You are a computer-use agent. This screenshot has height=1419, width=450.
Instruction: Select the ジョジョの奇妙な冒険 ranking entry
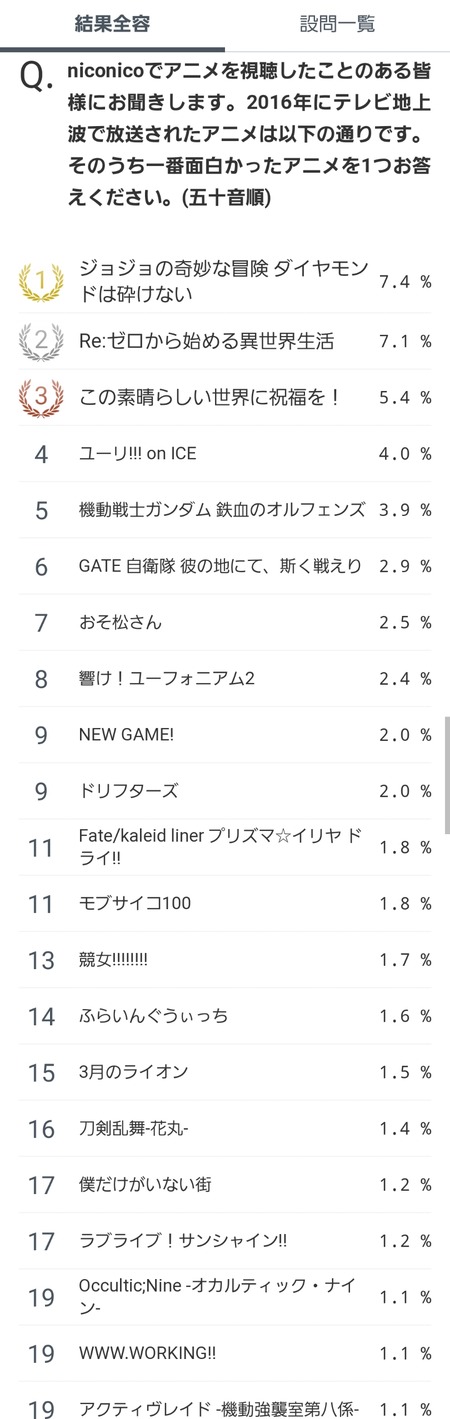tap(225, 282)
